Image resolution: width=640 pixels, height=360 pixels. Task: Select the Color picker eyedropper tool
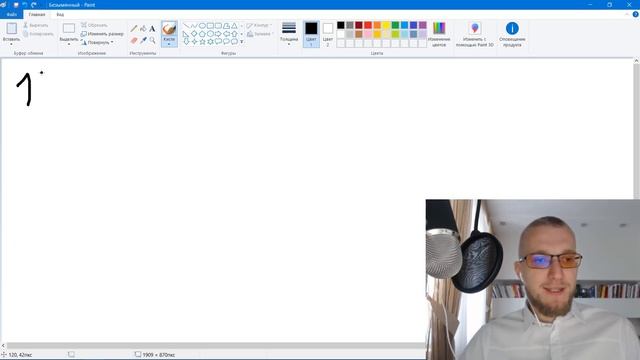143,40
